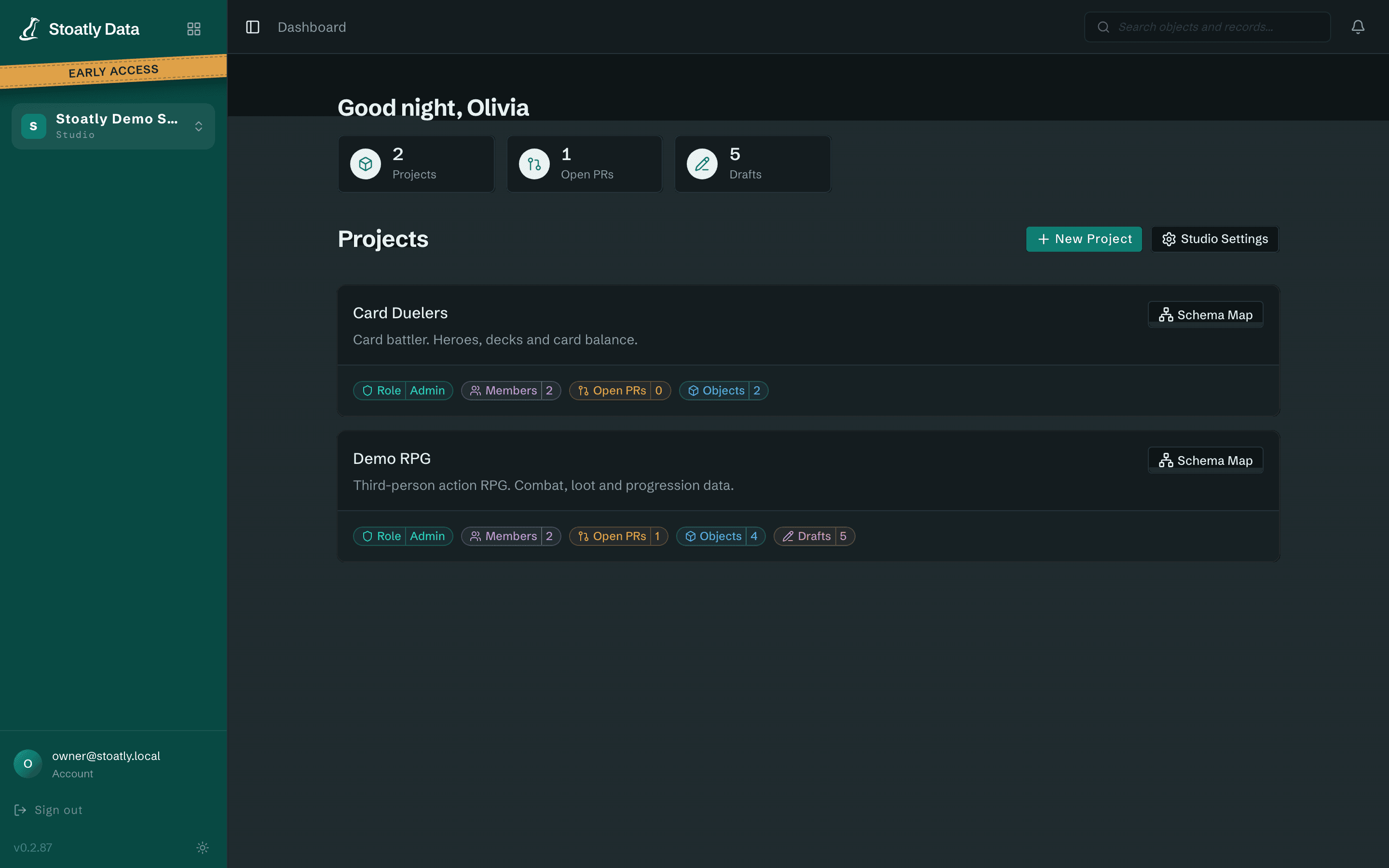The image size is (1389, 868).
Task: Open the Demo RPG project title
Action: pyautogui.click(x=392, y=459)
